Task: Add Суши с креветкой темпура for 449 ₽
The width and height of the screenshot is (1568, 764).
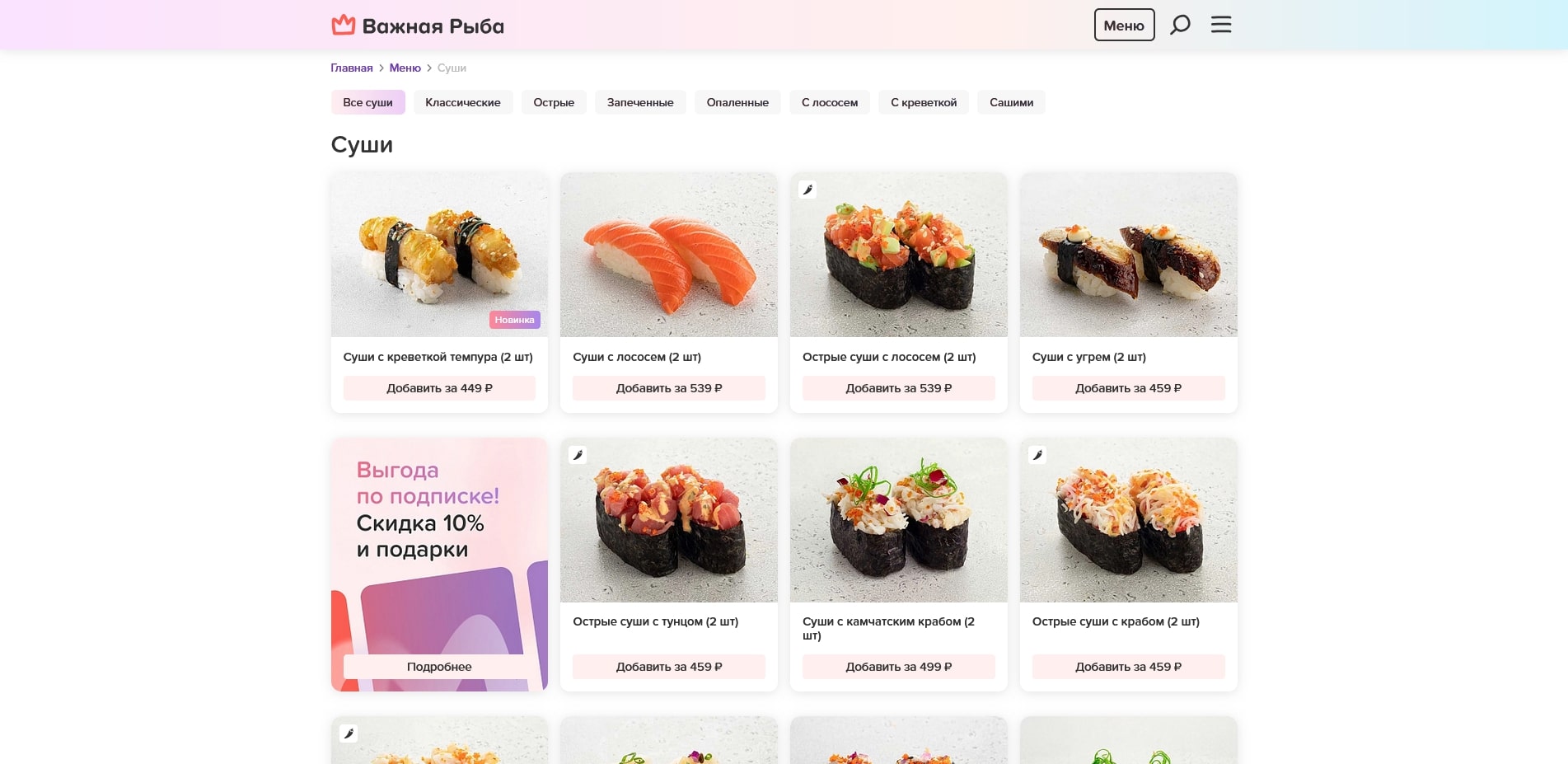Action: click(x=439, y=388)
